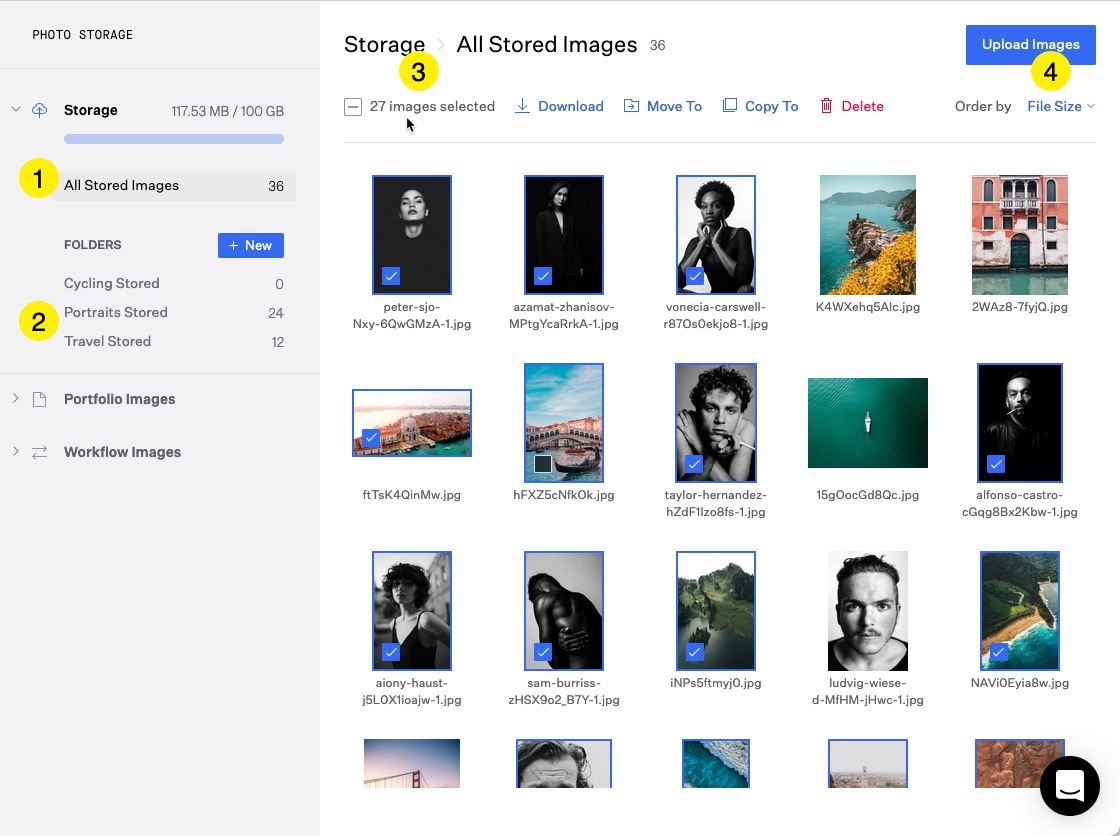Image resolution: width=1120 pixels, height=836 pixels.
Task: Open the Portraits Stored folder
Action: pyautogui.click(x=116, y=312)
